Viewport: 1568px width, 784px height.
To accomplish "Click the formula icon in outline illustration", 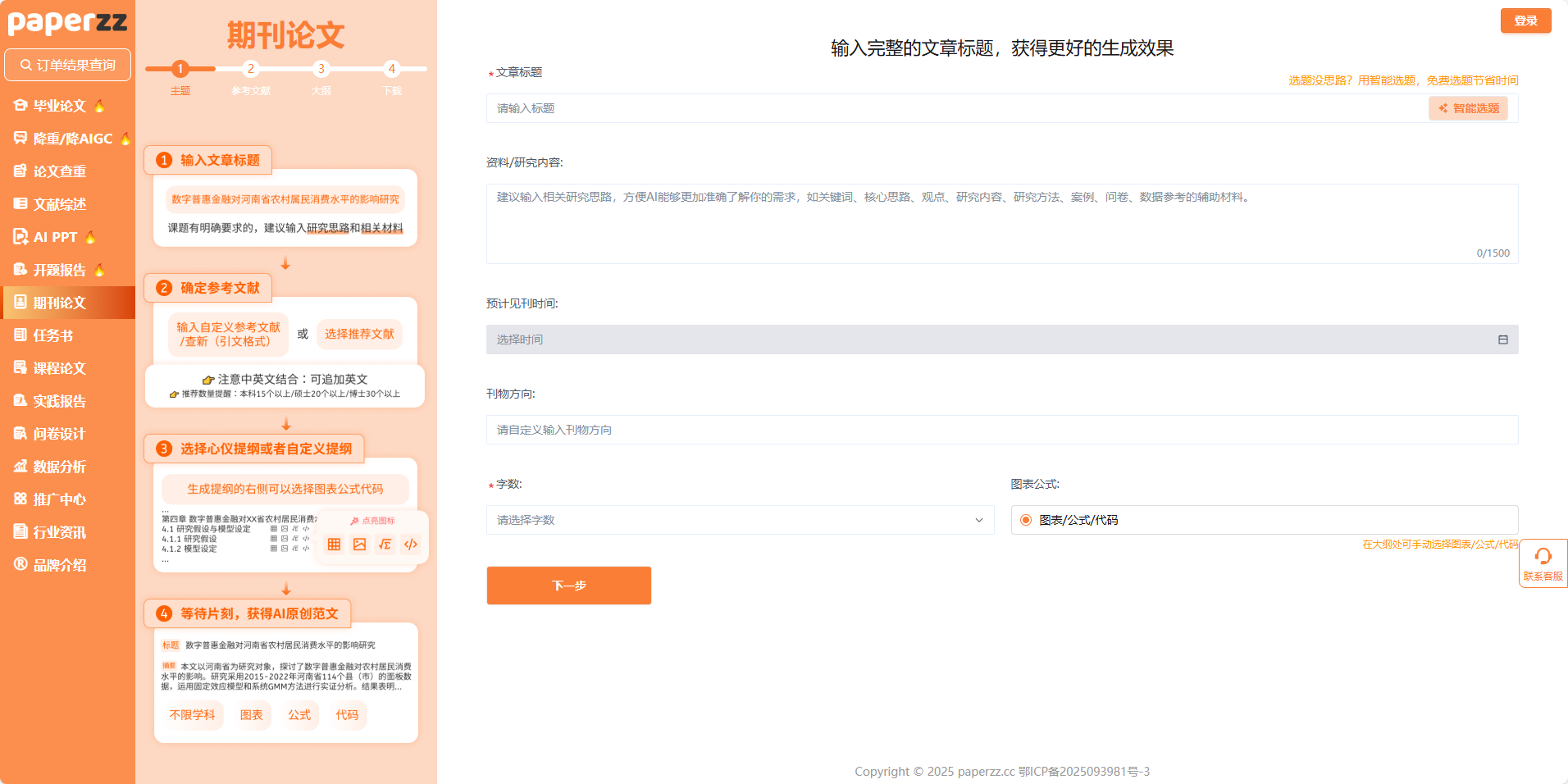I will click(385, 545).
